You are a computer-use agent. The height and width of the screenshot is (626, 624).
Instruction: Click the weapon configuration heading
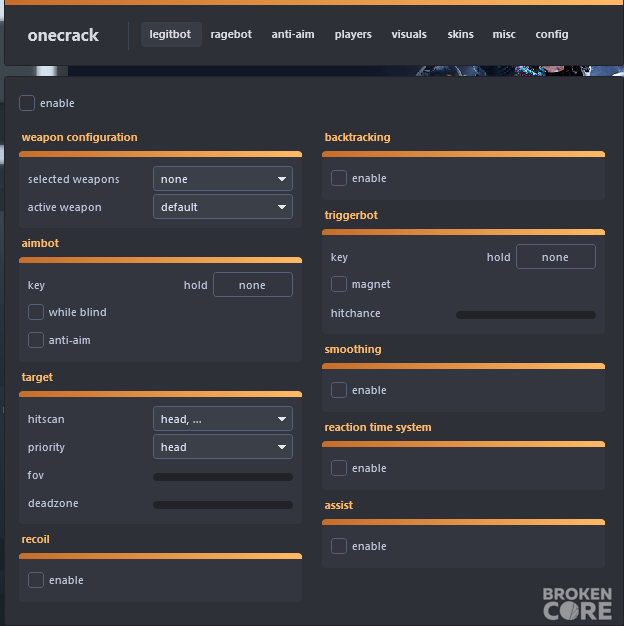79,137
